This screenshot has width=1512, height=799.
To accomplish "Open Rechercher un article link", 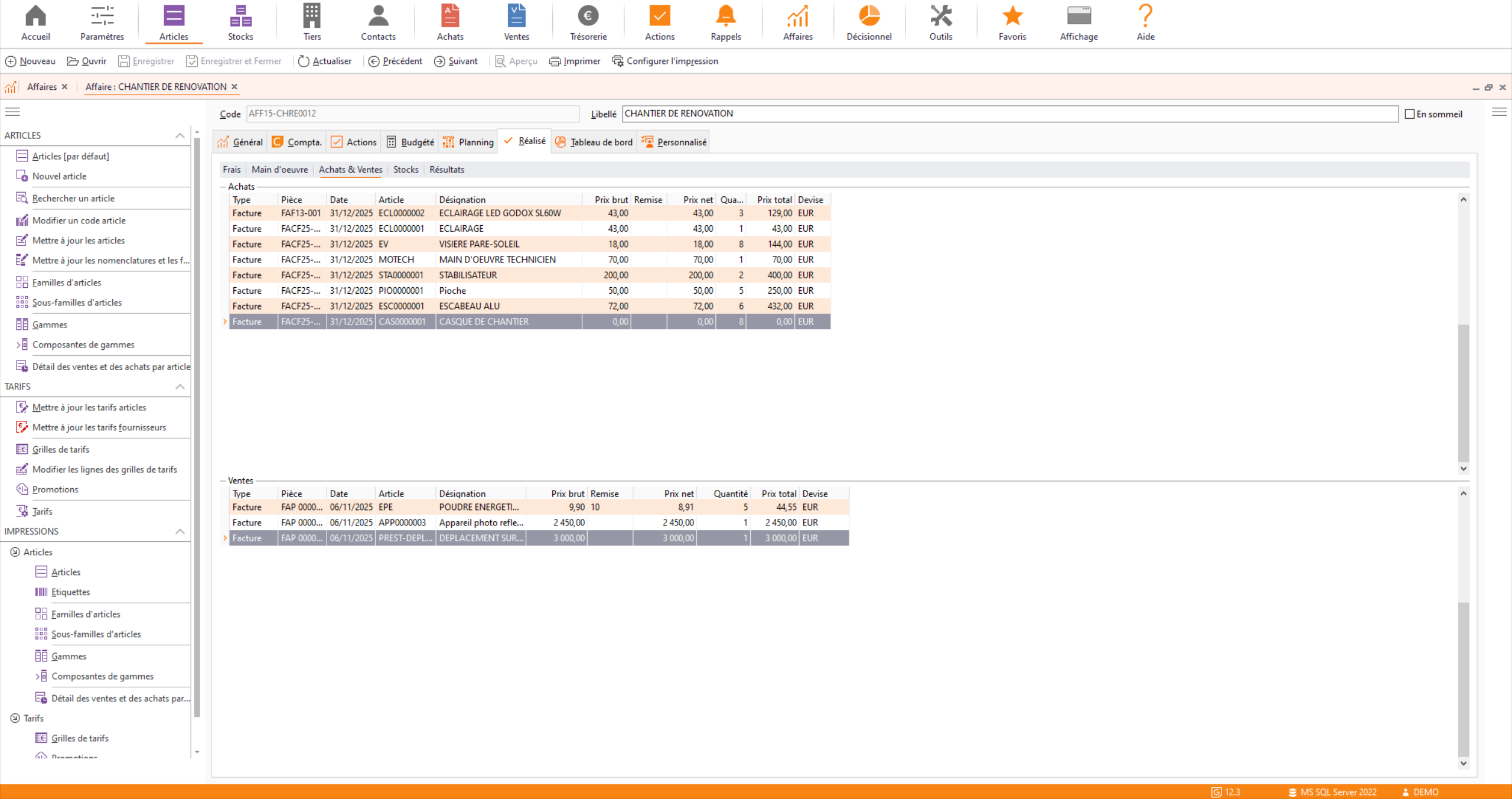I will tap(73, 199).
